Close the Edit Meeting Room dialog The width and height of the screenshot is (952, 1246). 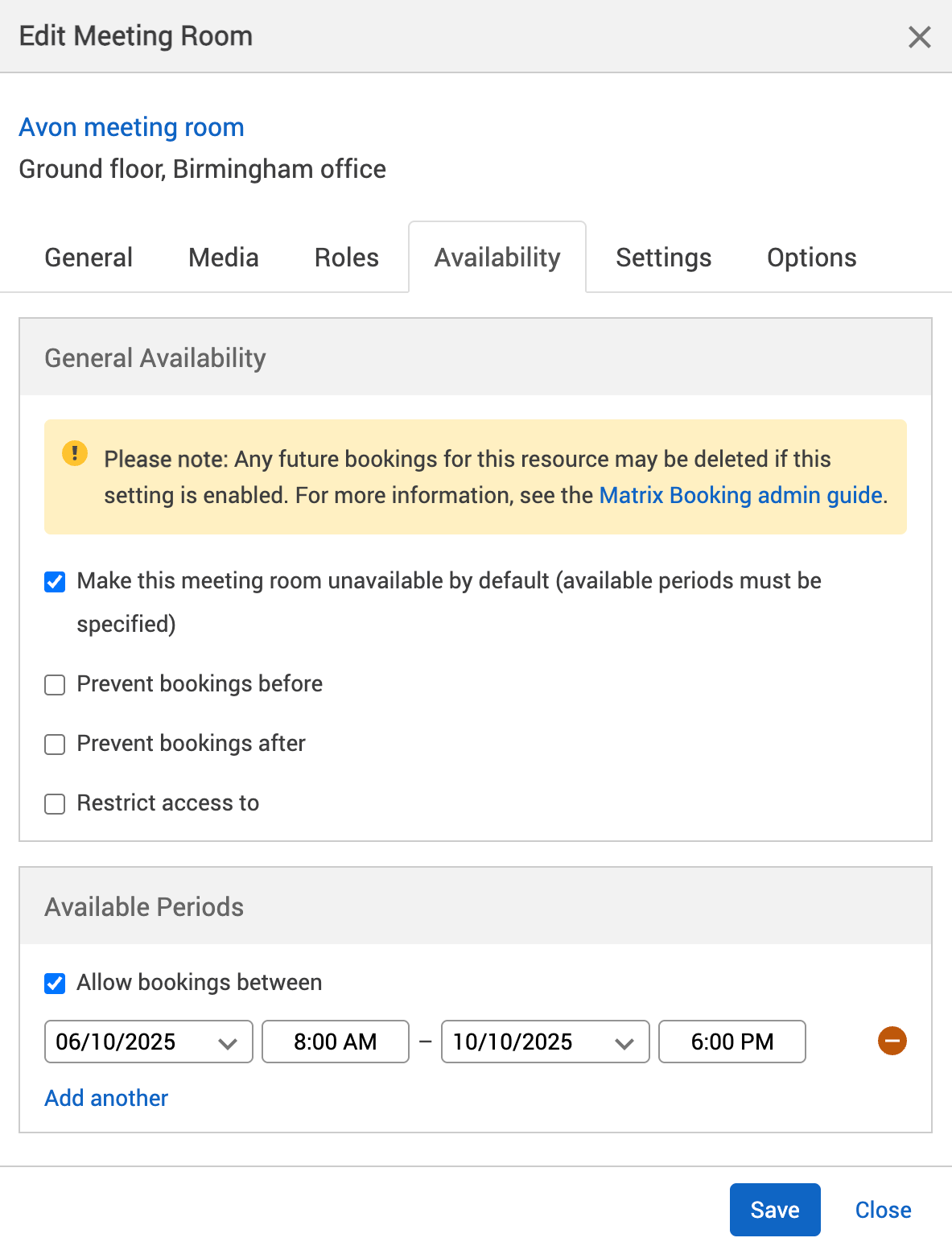pos(918,37)
